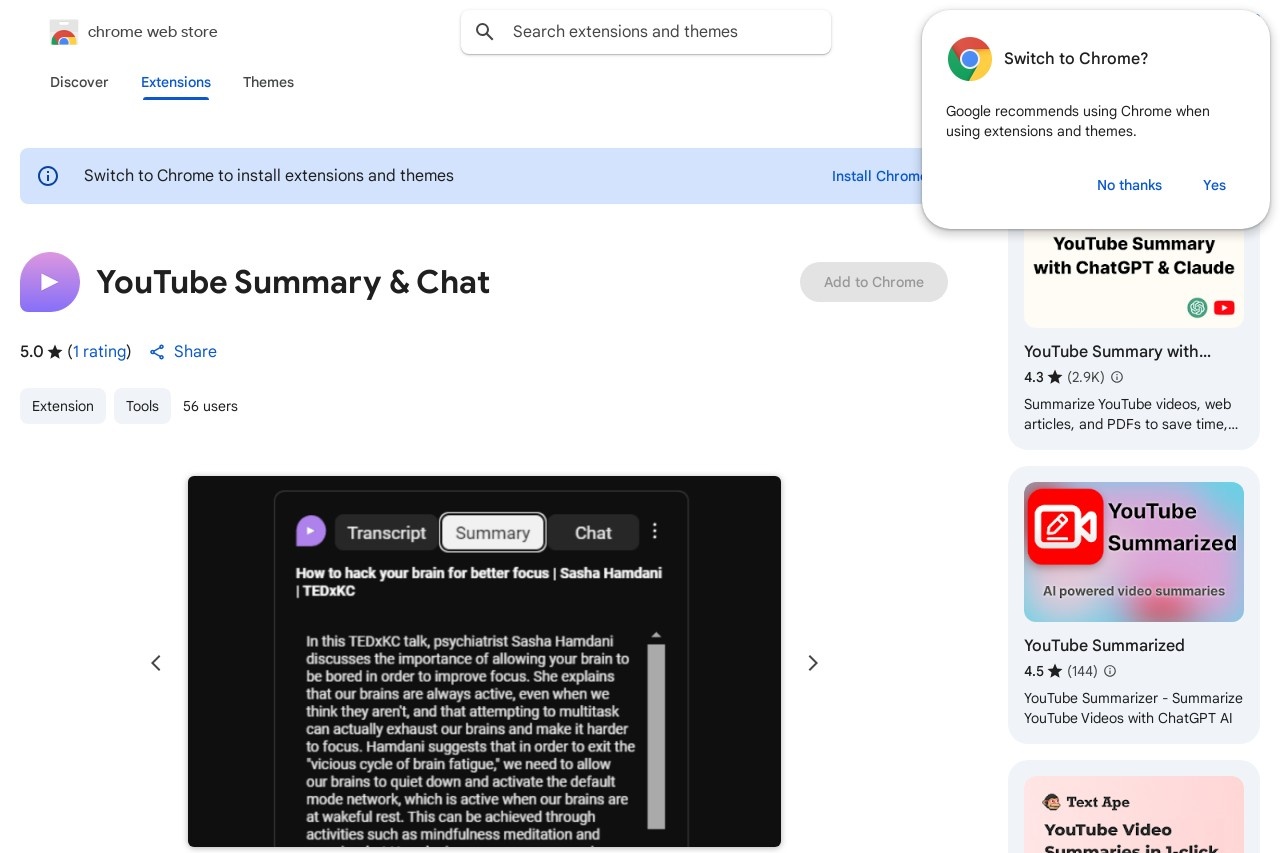
Task: Open the Discover tab
Action: pos(79,82)
